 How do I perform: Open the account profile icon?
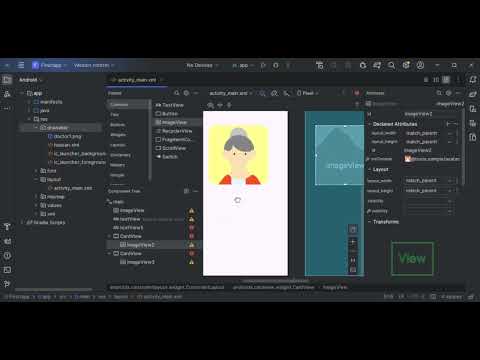coord(420,65)
